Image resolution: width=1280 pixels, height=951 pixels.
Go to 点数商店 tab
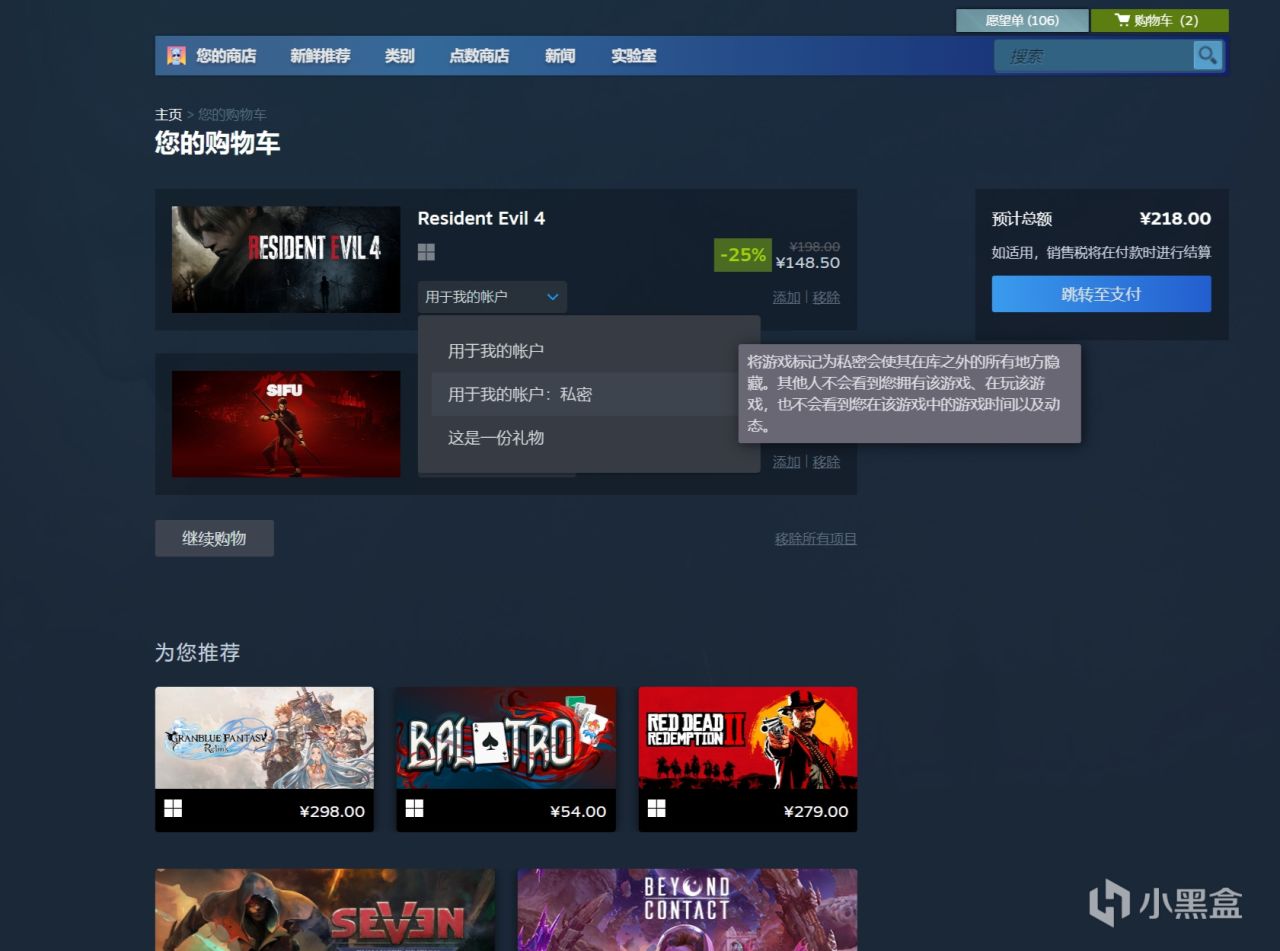[x=479, y=56]
